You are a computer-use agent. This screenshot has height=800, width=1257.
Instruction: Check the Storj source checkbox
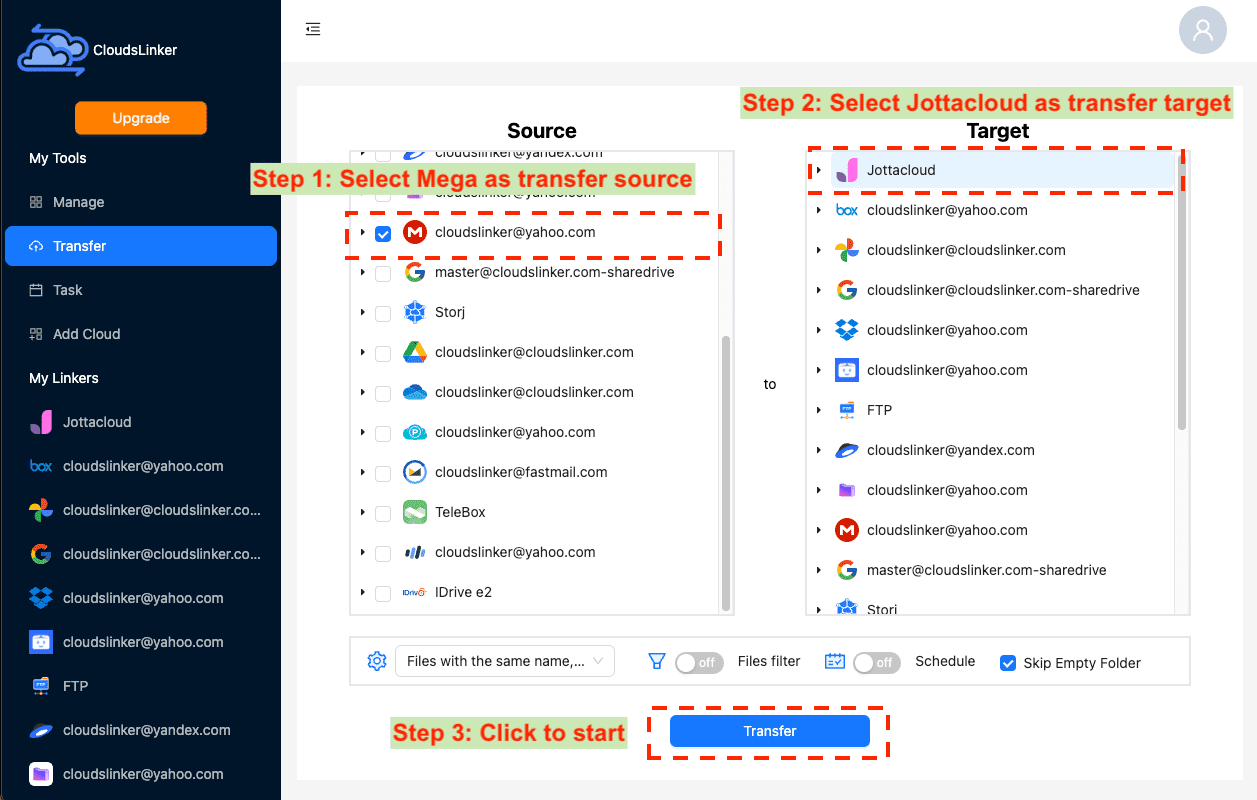383,313
